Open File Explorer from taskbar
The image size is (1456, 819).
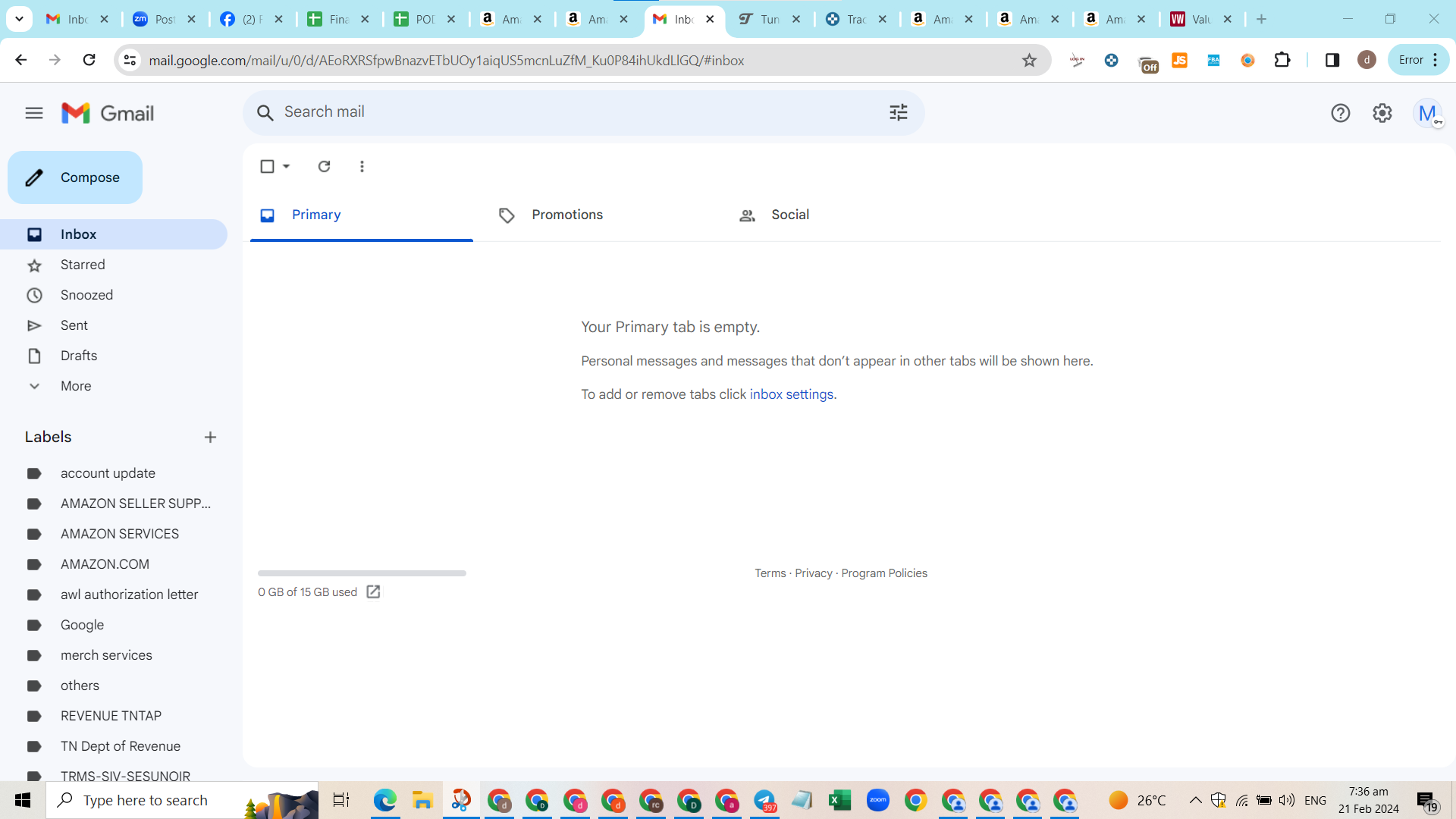422,800
